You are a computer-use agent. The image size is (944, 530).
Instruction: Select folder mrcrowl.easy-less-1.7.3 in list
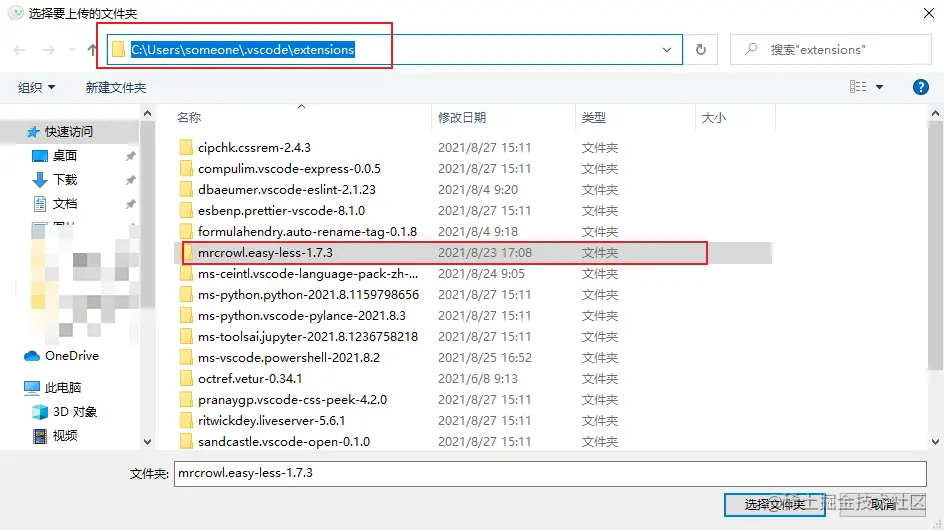coord(265,253)
